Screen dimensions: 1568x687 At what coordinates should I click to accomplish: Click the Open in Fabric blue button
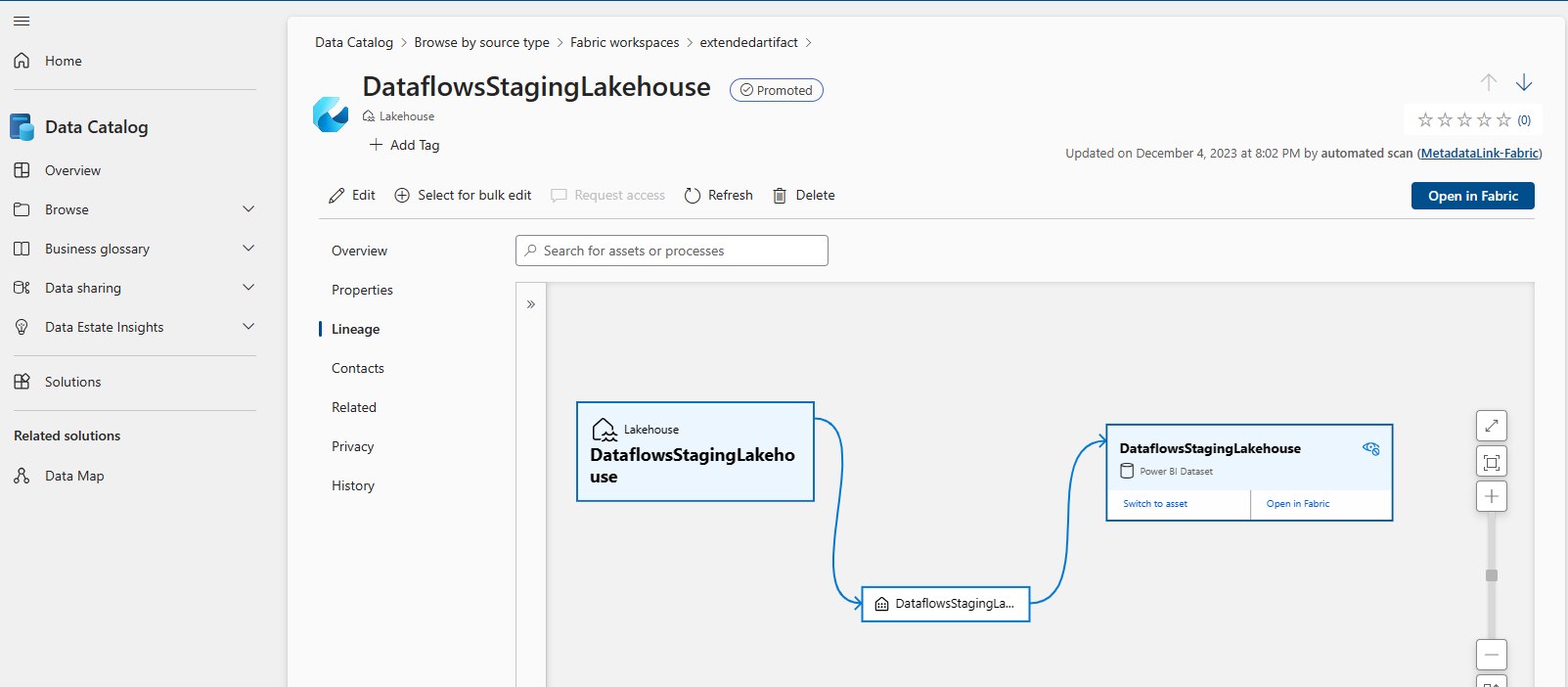1472,196
